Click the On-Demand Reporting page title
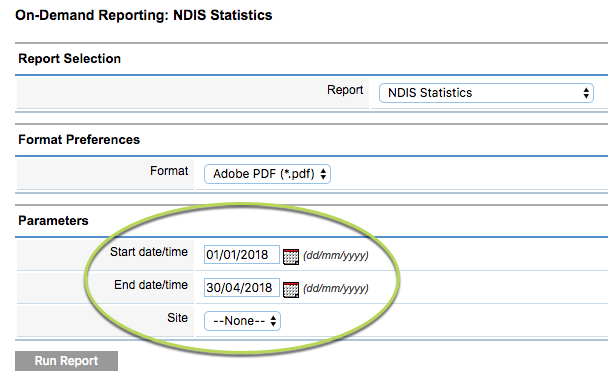 [x=143, y=16]
